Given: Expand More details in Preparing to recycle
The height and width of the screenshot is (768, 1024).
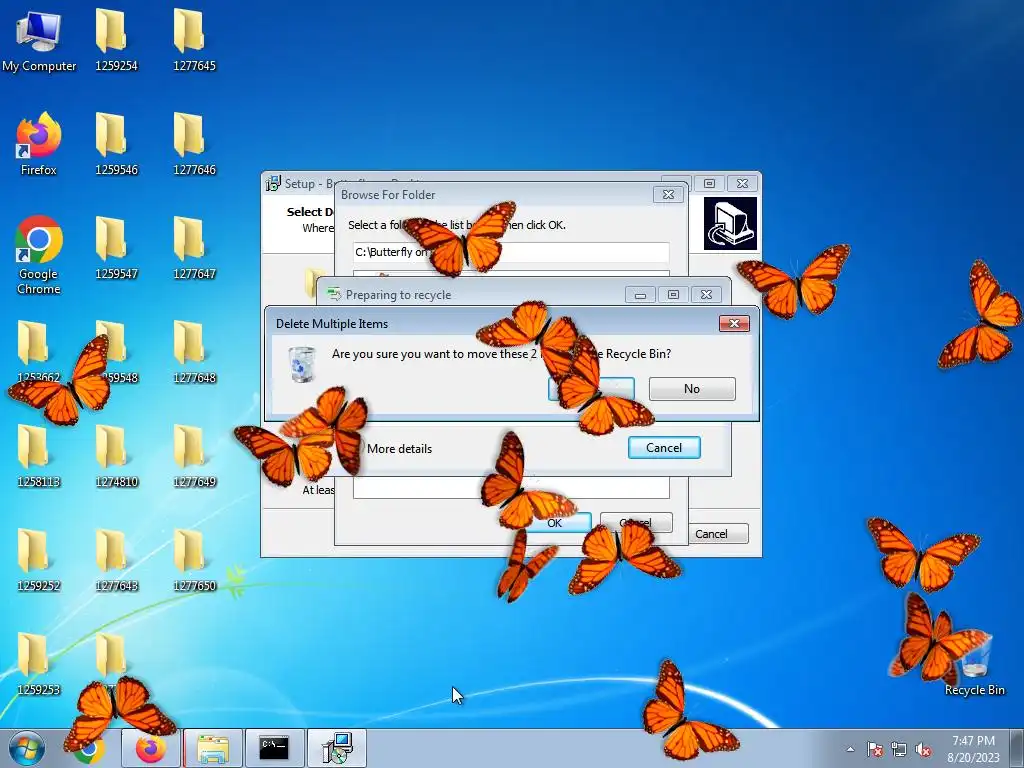Looking at the screenshot, I should click(399, 449).
